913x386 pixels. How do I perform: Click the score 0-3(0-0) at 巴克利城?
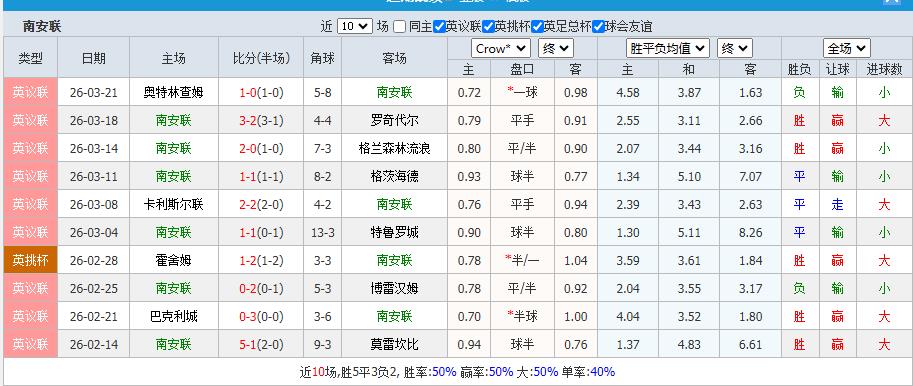click(x=261, y=316)
